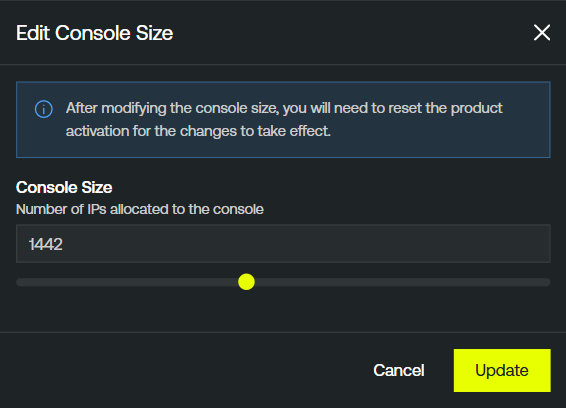Image resolution: width=566 pixels, height=408 pixels.
Task: Click empty area of IP count field
Action: (307, 244)
